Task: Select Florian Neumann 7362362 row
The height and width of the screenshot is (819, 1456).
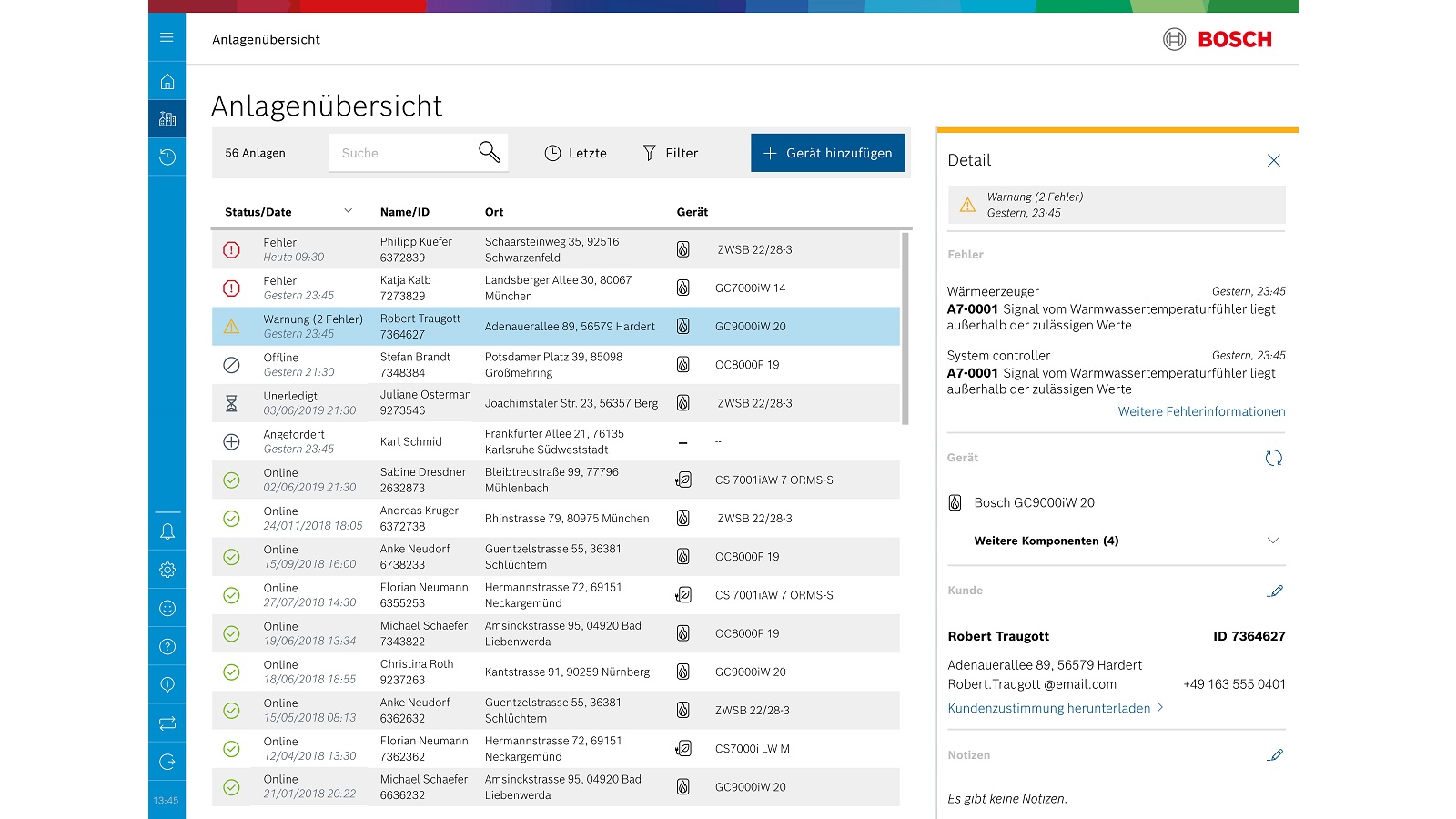Action: [x=556, y=749]
